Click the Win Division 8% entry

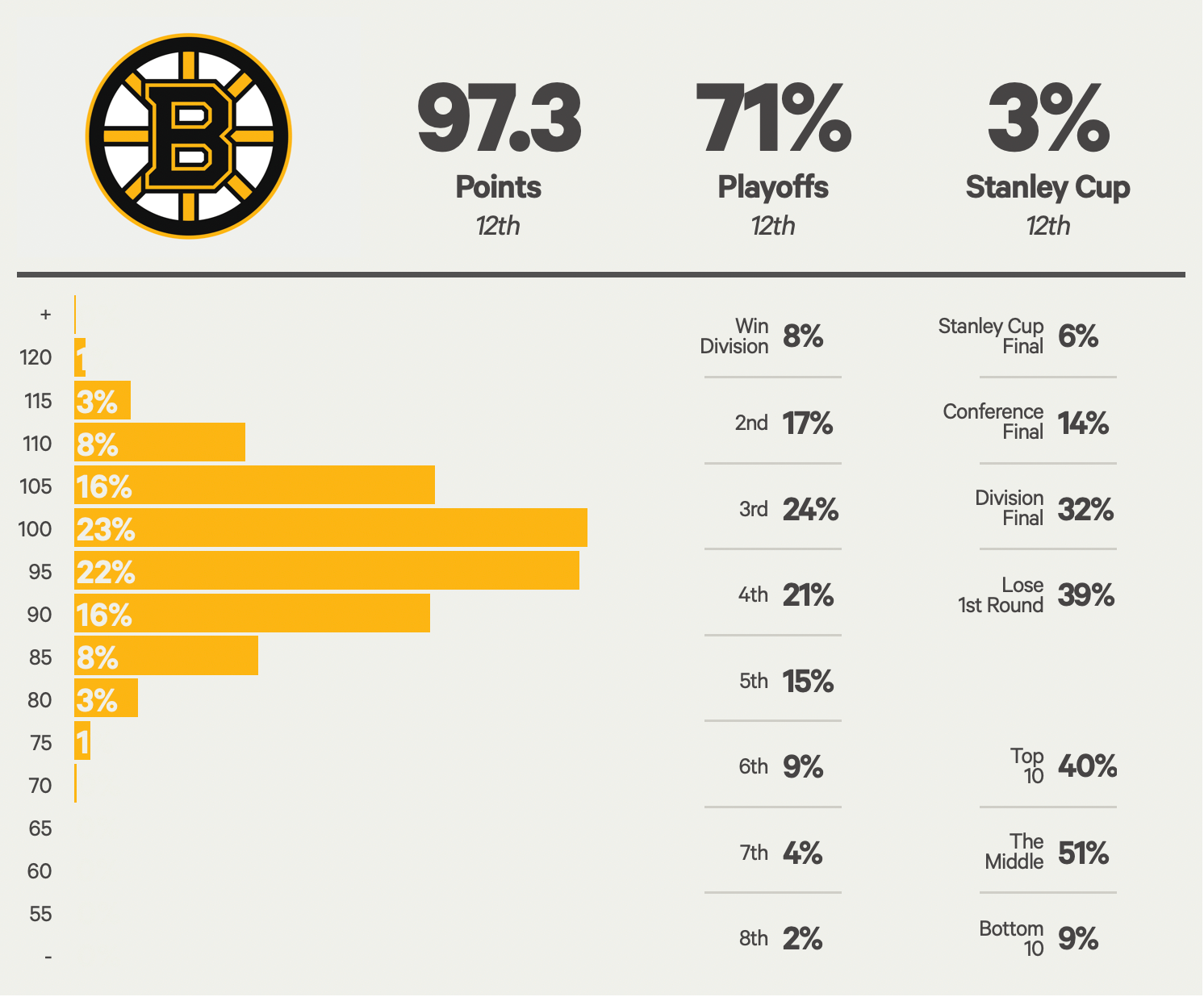click(772, 336)
